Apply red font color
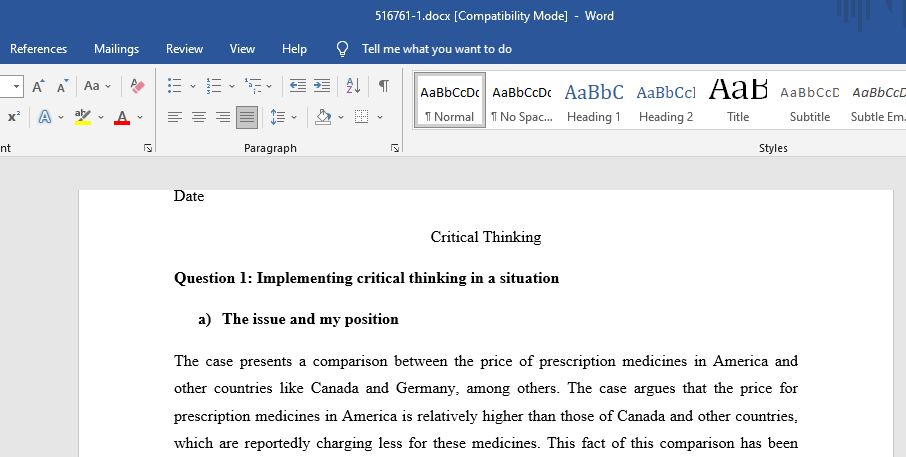This screenshot has height=457, width=906. coord(122,117)
